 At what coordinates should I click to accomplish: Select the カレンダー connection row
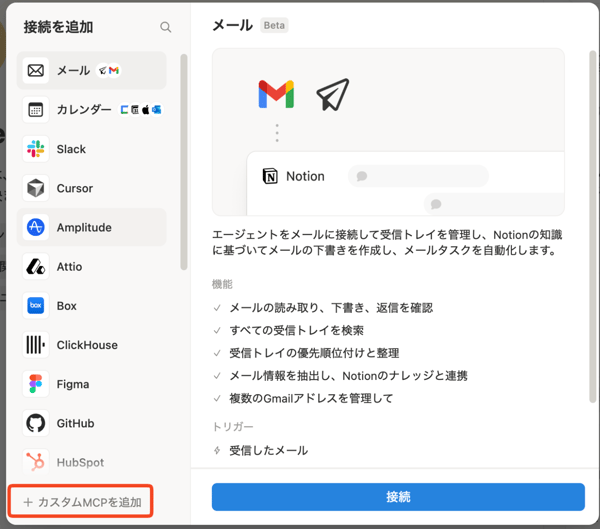click(x=91, y=110)
